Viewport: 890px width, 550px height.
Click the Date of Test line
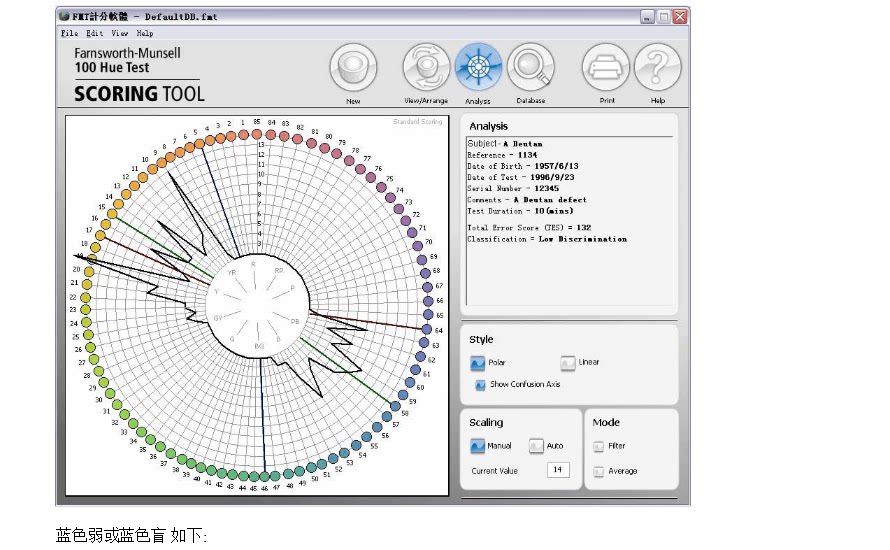[520, 177]
